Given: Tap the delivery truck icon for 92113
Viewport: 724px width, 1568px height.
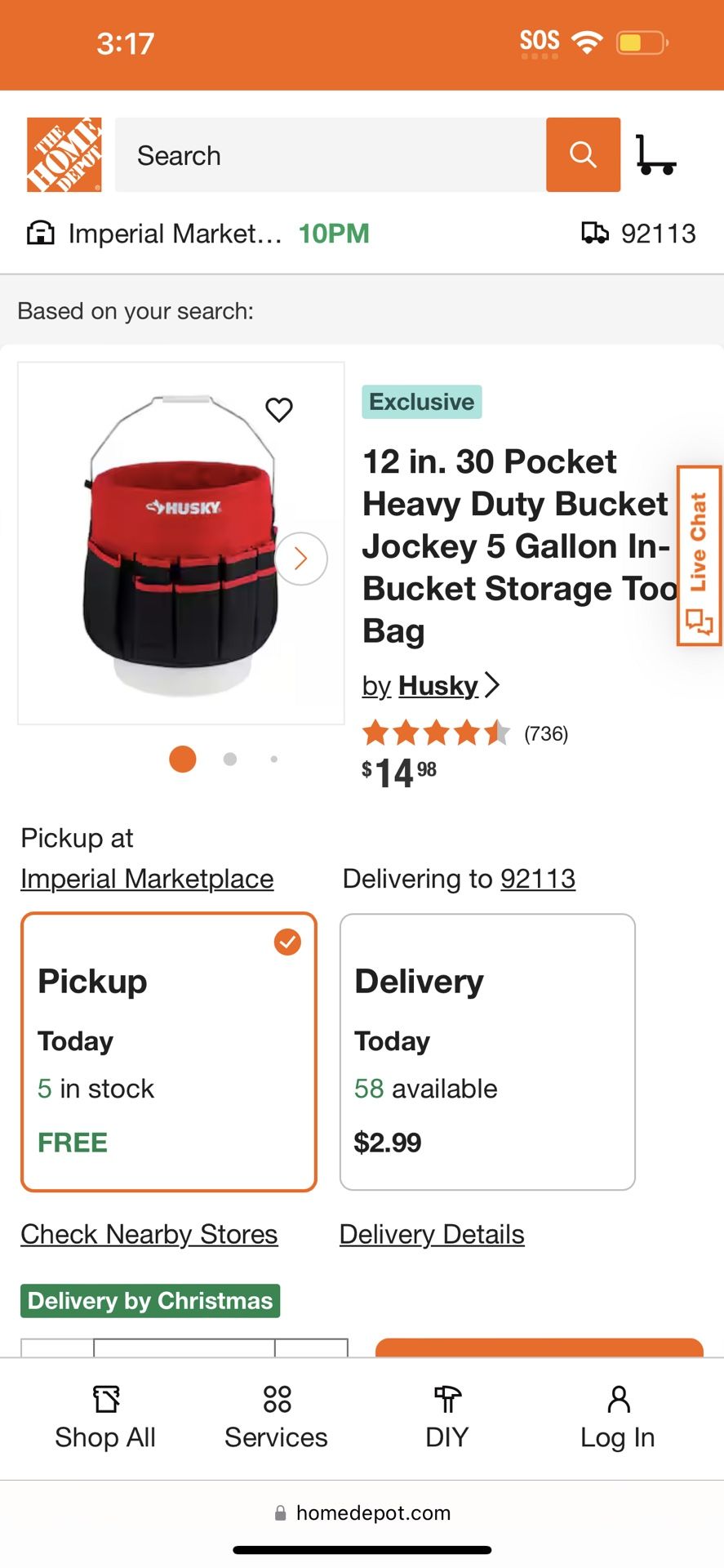Looking at the screenshot, I should click(x=594, y=233).
